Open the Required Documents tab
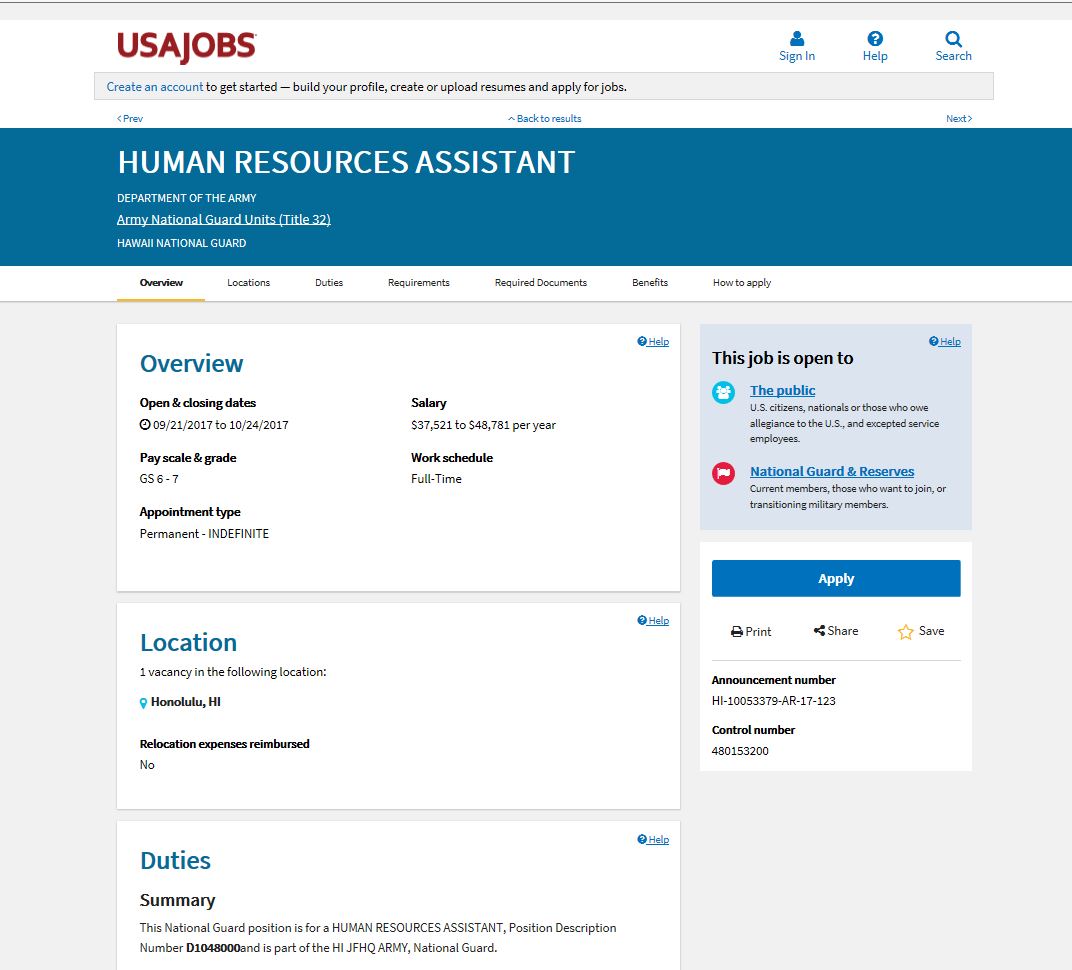The image size is (1072, 970). coord(541,283)
